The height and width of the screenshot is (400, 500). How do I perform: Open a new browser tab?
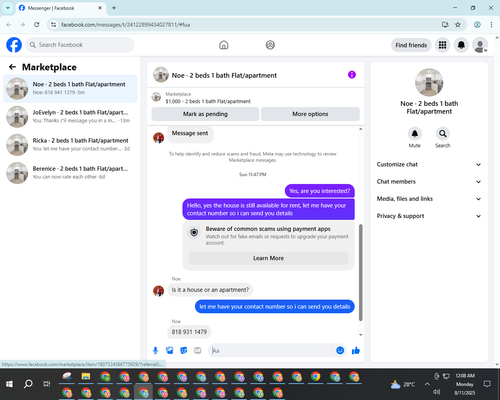click(114, 8)
